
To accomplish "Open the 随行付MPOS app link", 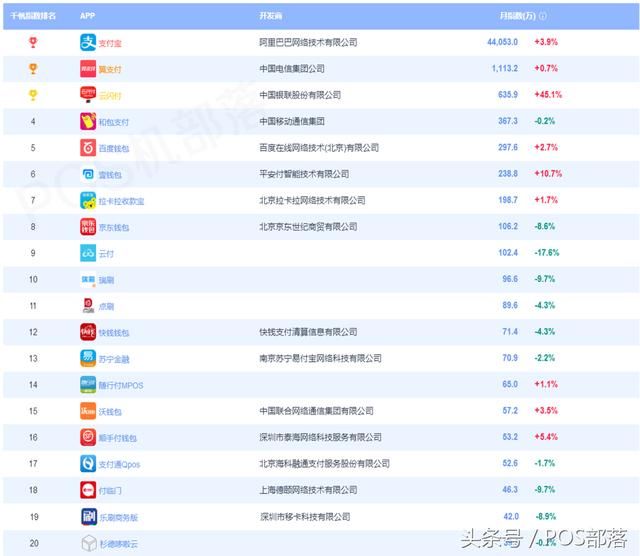I will pos(121,386).
